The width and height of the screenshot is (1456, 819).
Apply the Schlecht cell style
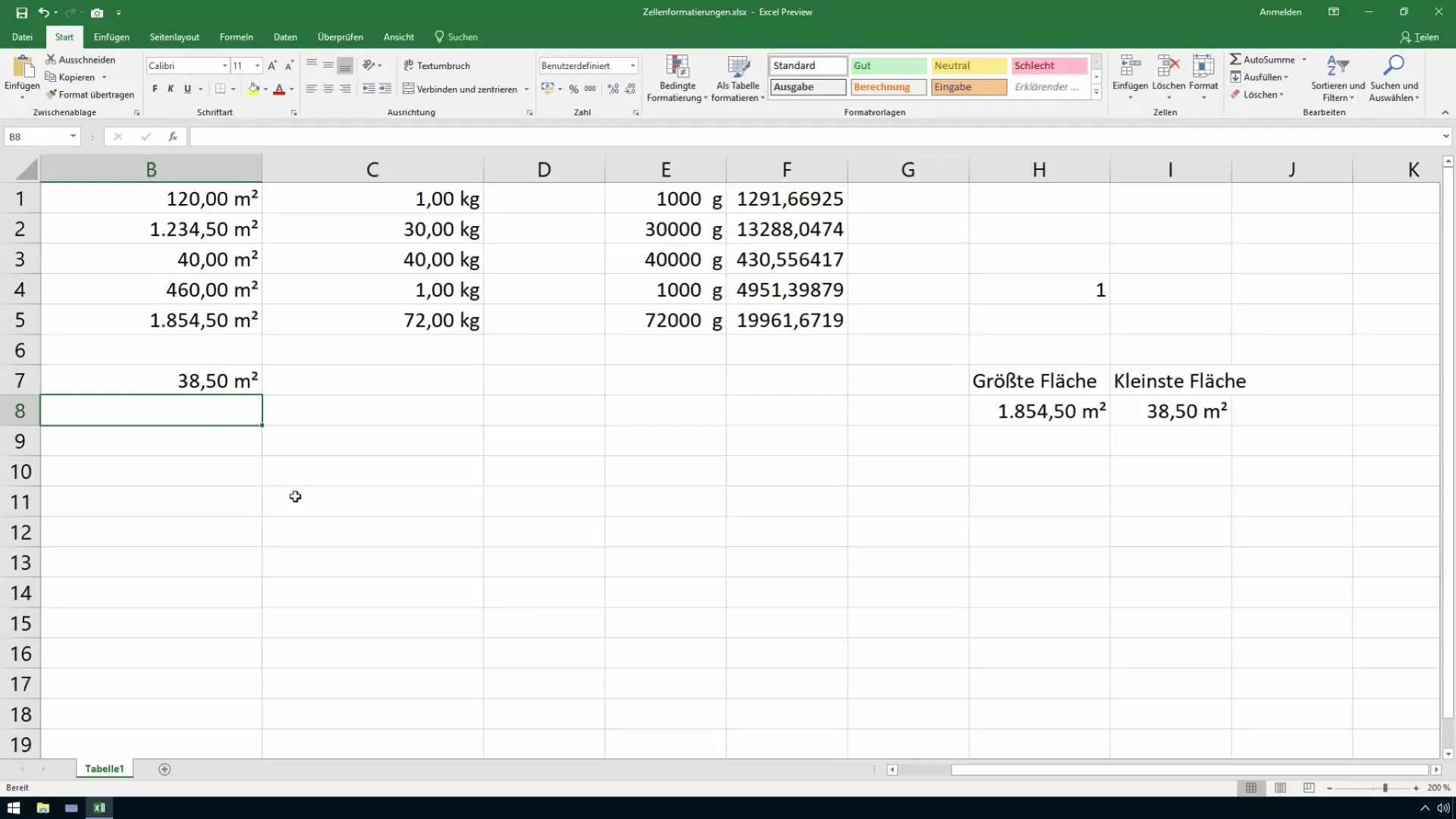click(x=1049, y=66)
